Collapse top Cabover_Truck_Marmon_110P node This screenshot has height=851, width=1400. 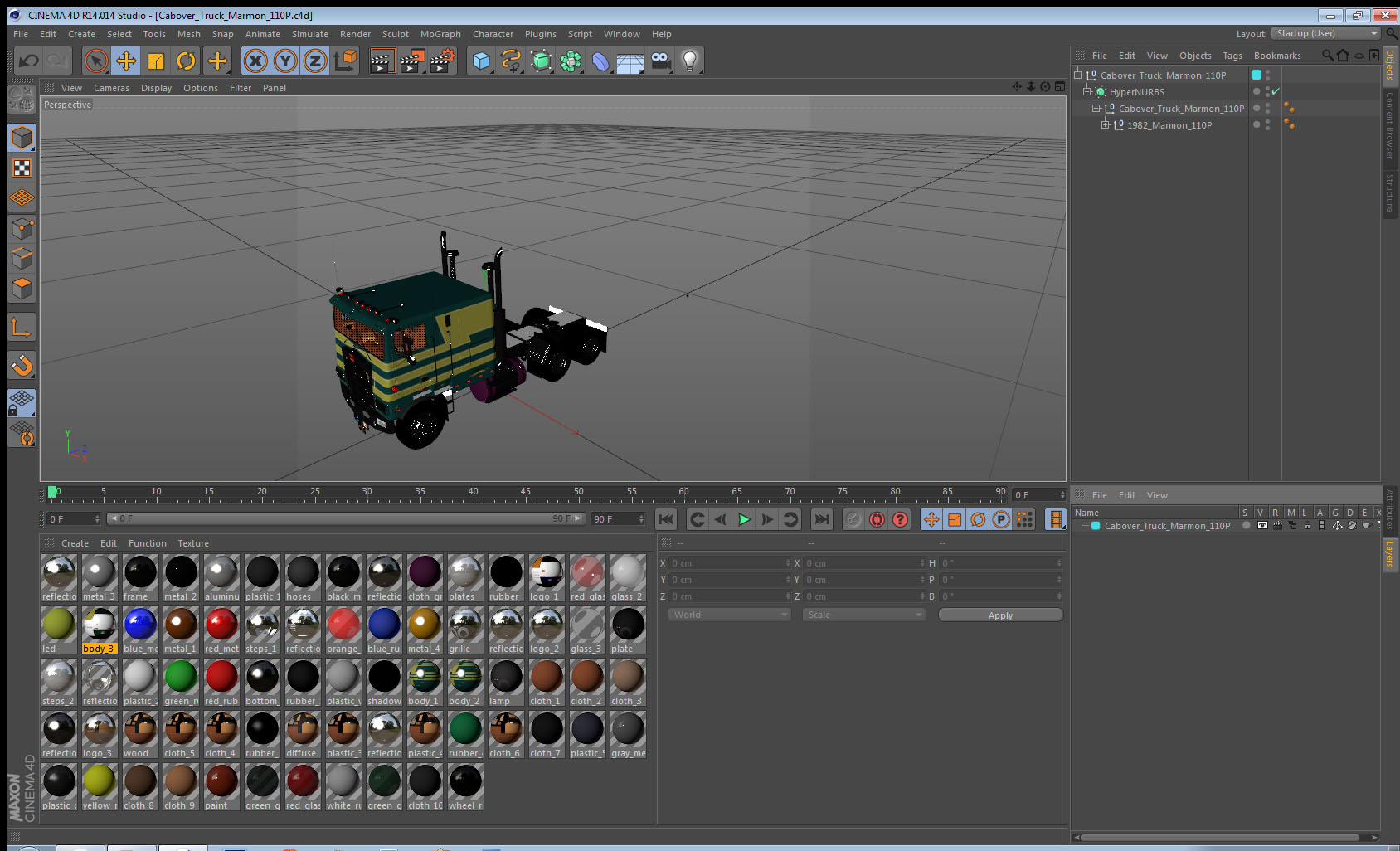pos(1078,75)
